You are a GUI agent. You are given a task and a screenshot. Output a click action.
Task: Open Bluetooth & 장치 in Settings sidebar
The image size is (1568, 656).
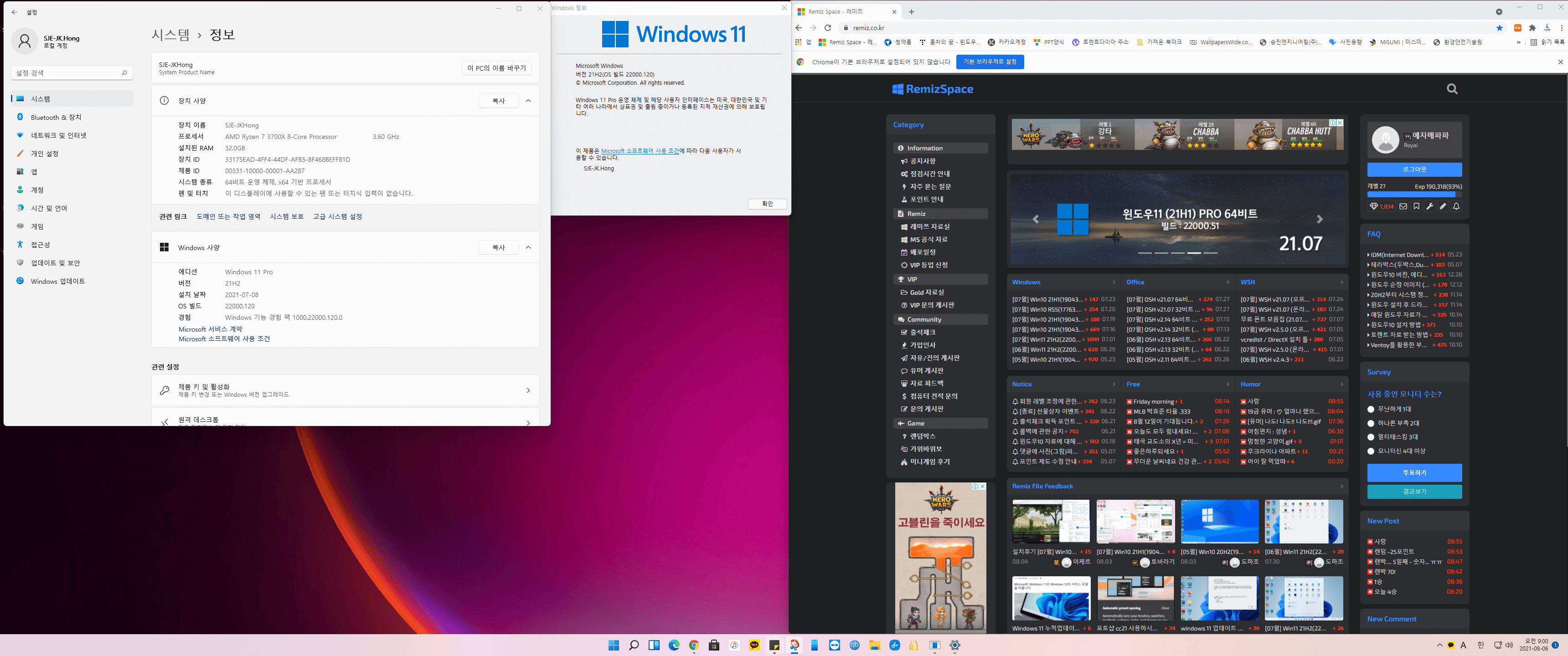(x=72, y=117)
